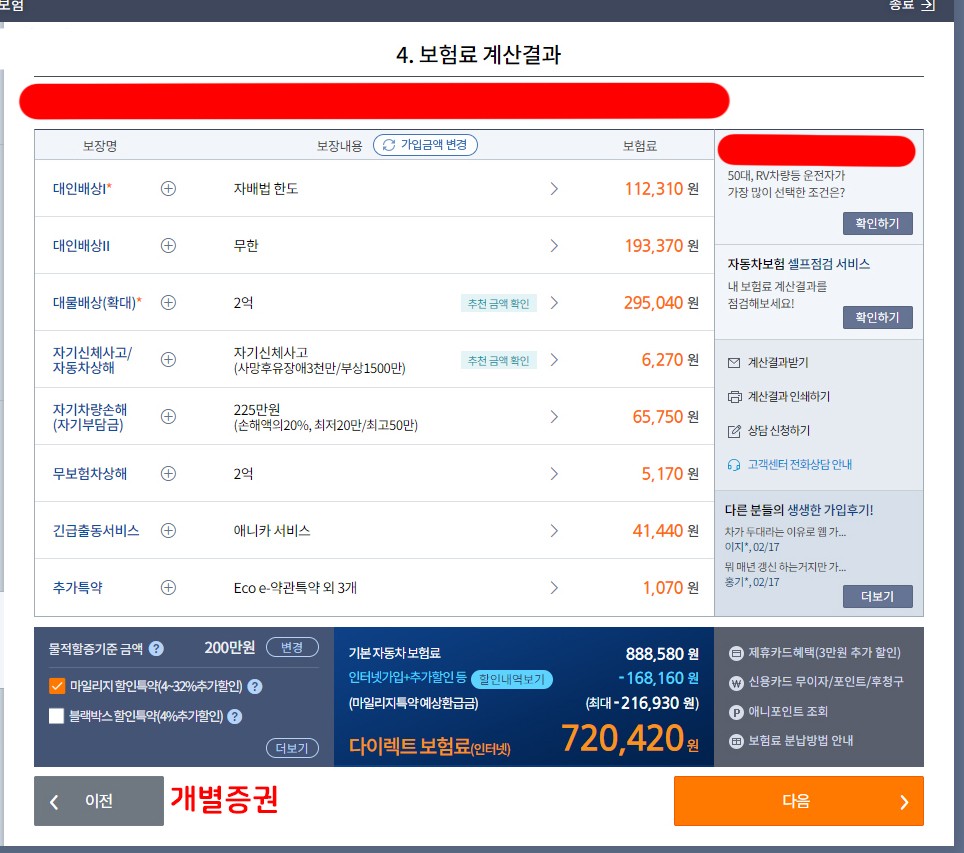This screenshot has width=964, height=853.
Task: Click 더보기 under discount options
Action: click(292, 748)
